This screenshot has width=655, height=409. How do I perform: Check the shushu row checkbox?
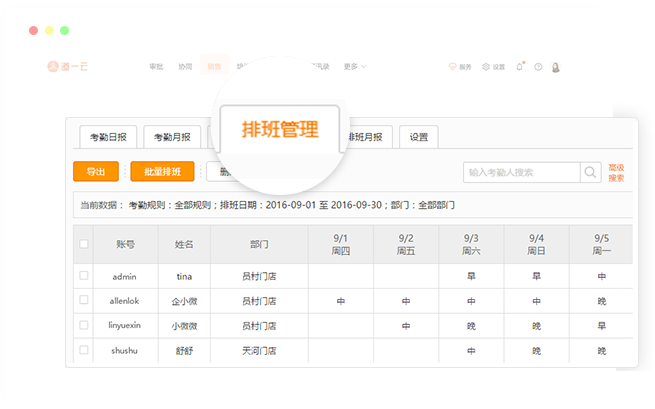tap(84, 350)
